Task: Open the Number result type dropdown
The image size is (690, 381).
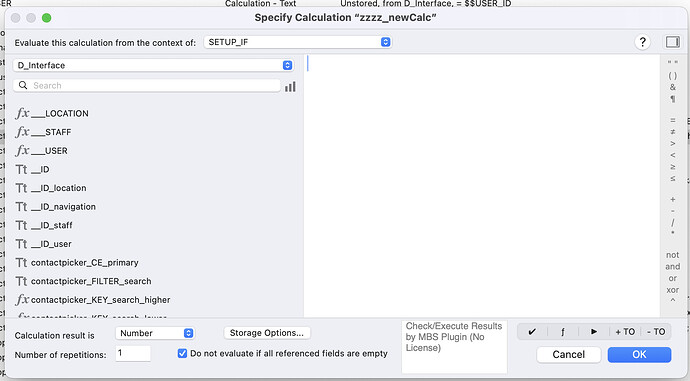Action: pos(155,333)
